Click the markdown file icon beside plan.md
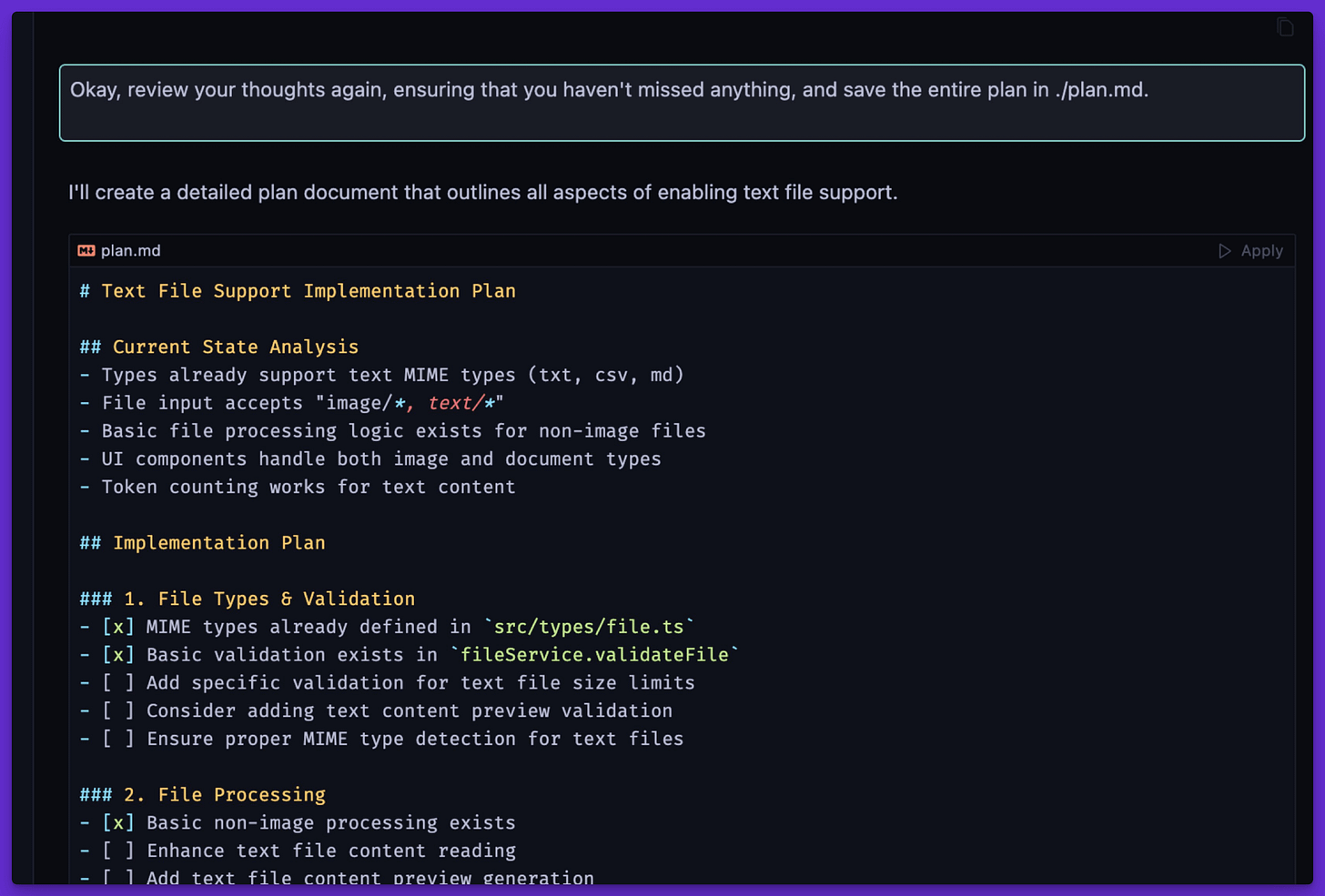1325x896 pixels. click(86, 251)
